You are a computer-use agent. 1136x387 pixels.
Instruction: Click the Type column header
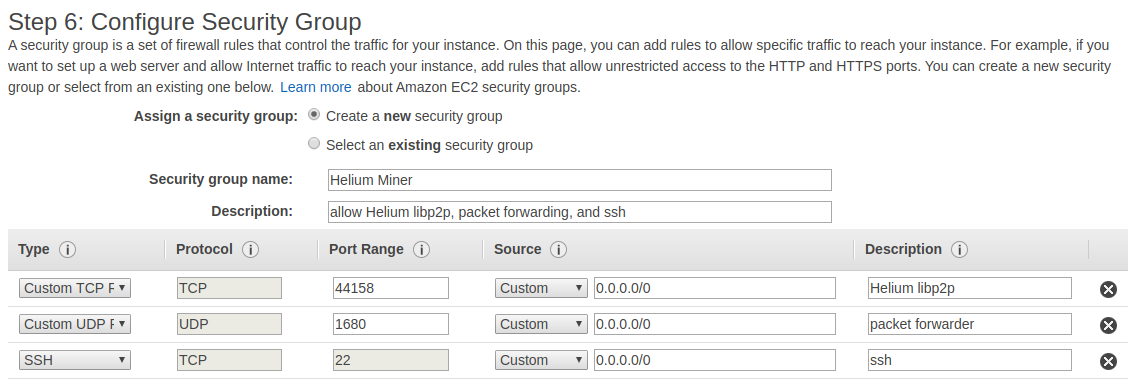pyautogui.click(x=33, y=249)
